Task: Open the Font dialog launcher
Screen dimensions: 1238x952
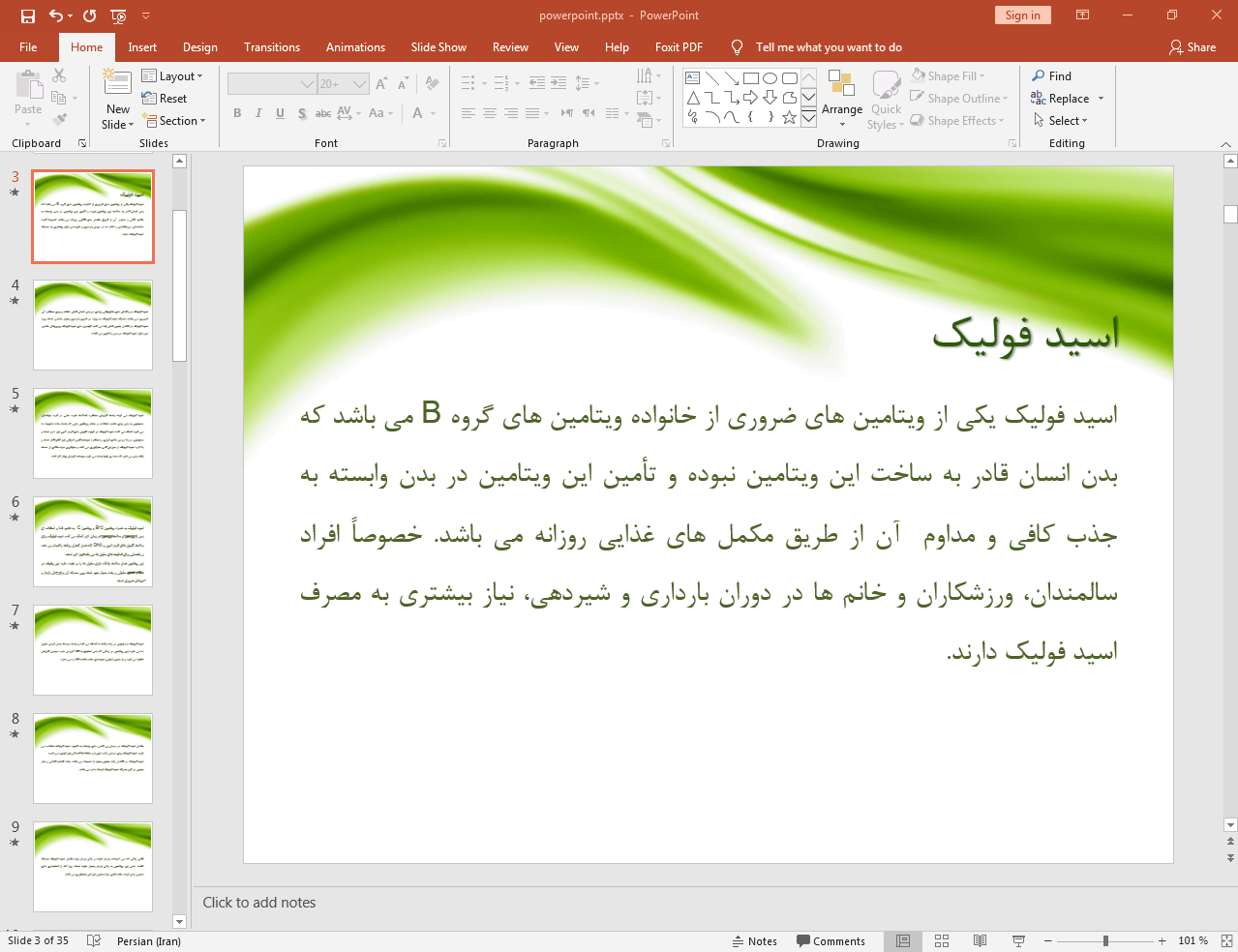Action: [442, 143]
